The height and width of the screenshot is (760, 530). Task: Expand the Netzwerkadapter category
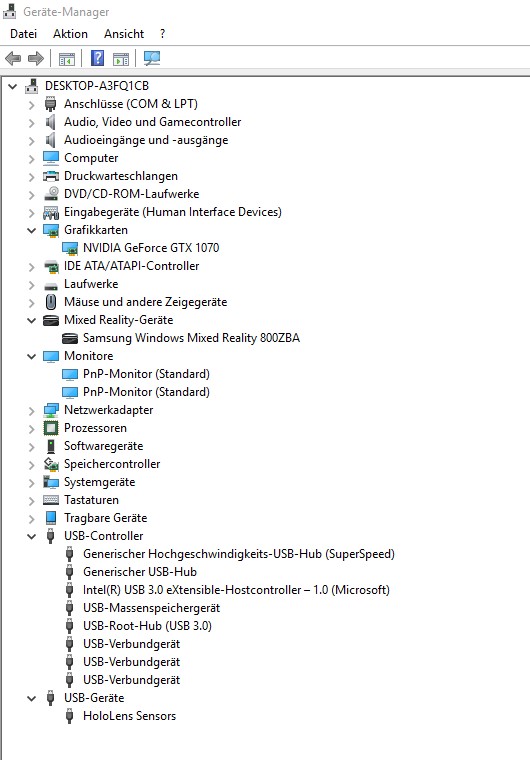[x=32, y=411]
